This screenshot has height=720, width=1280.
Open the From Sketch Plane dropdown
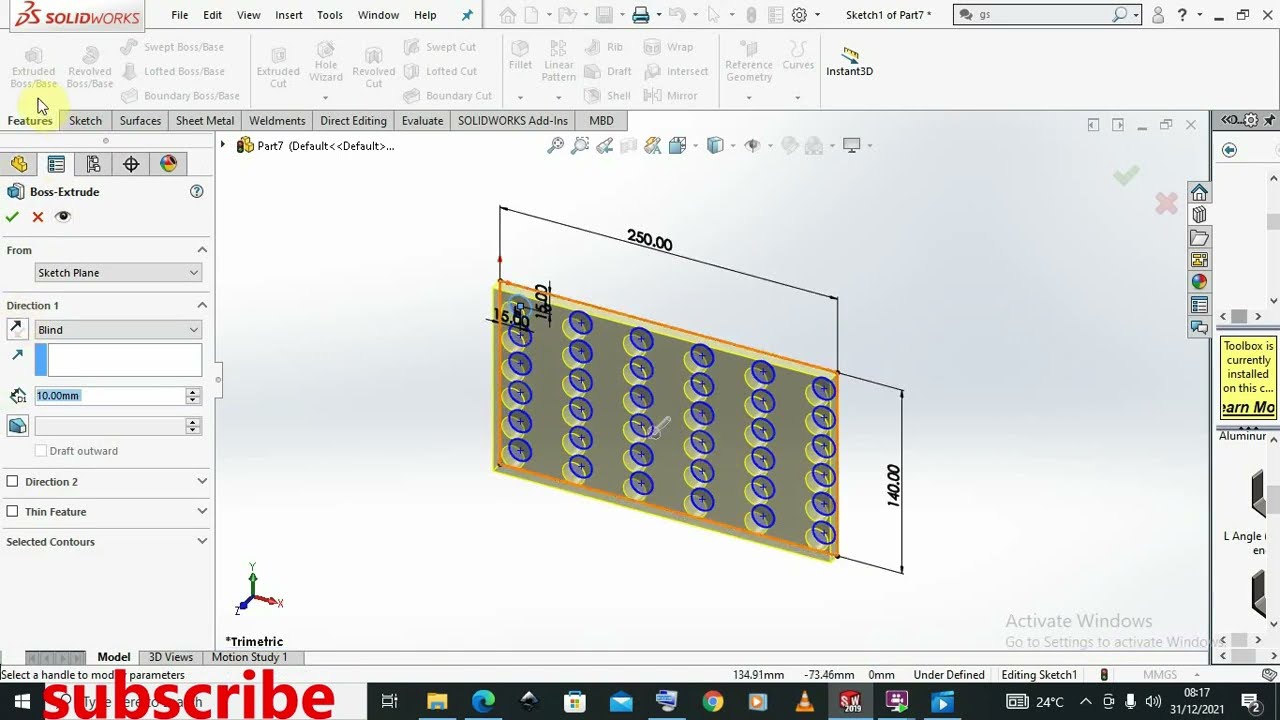pyautogui.click(x=118, y=273)
